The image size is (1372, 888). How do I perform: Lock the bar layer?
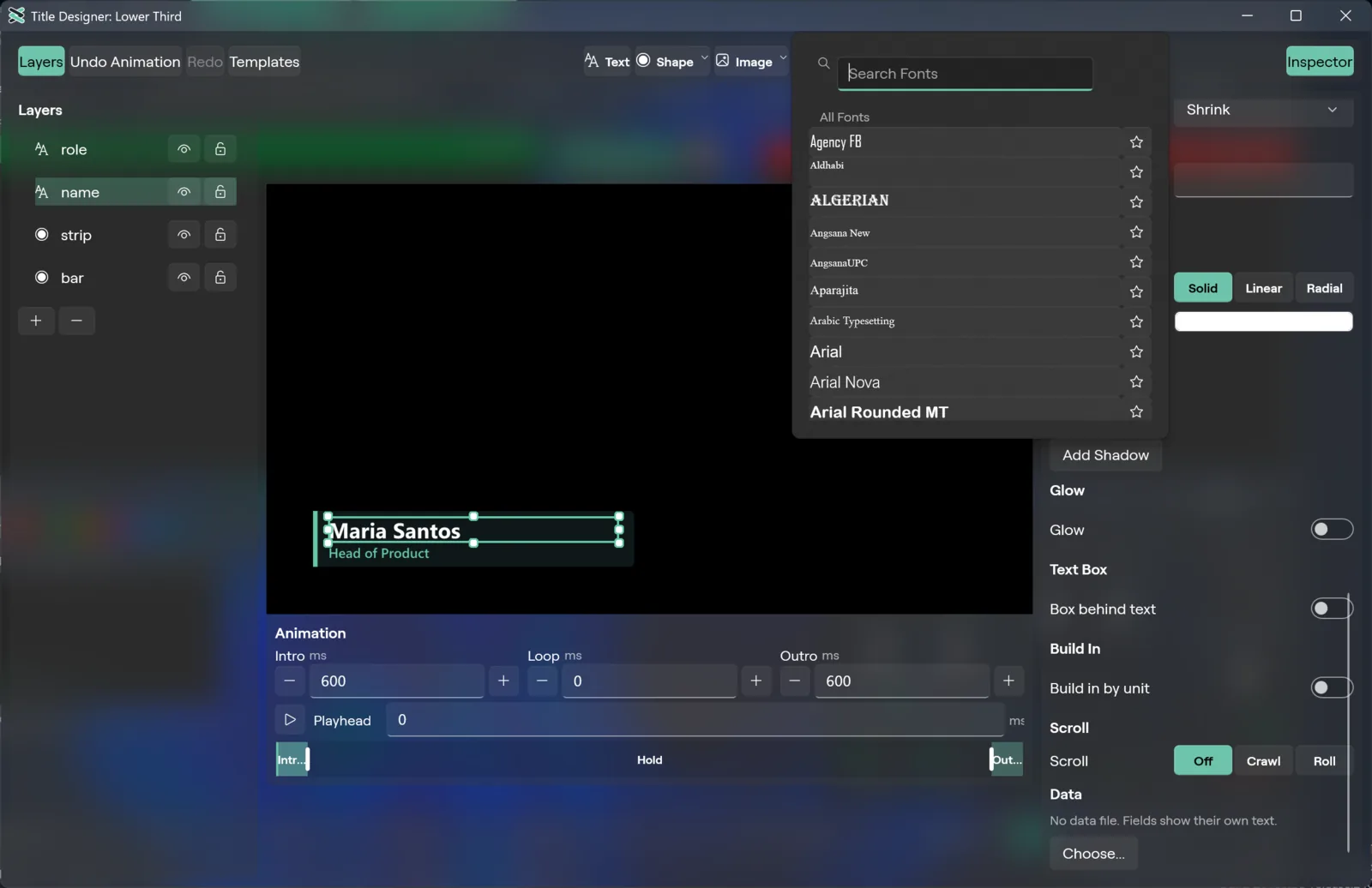click(x=220, y=278)
